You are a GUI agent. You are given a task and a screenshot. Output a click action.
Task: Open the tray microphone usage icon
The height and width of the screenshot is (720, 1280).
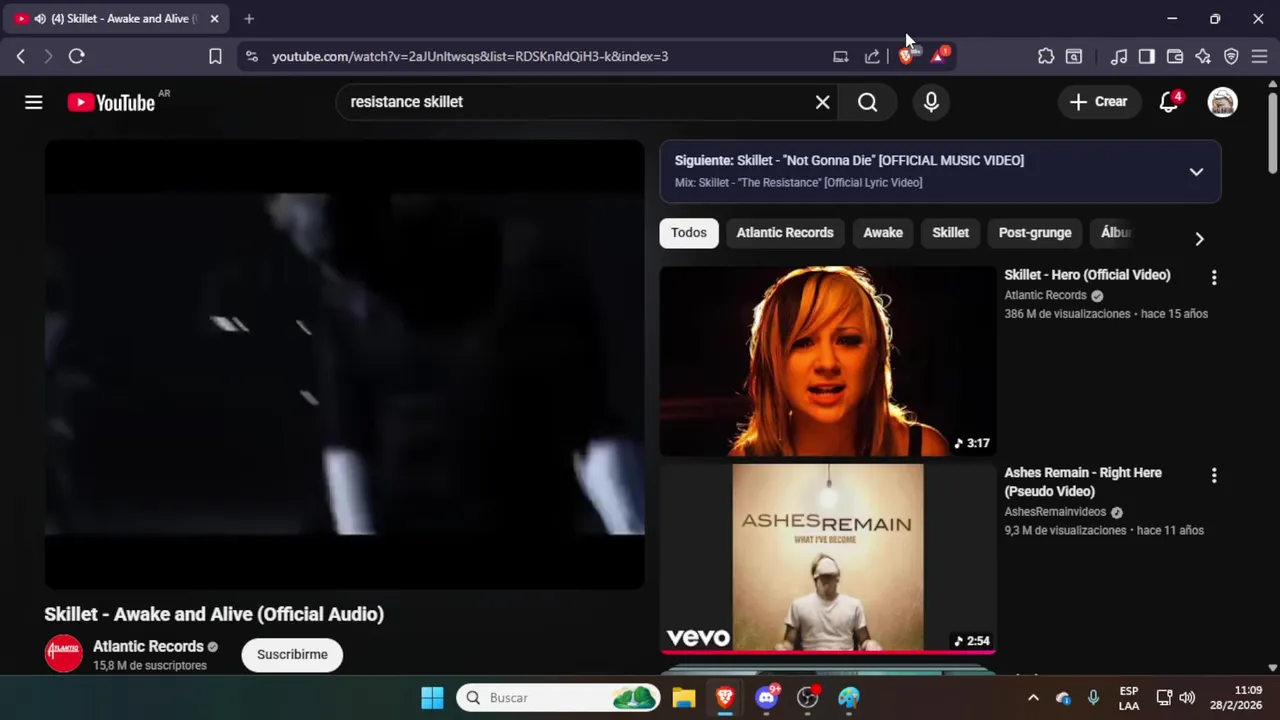click(1093, 698)
